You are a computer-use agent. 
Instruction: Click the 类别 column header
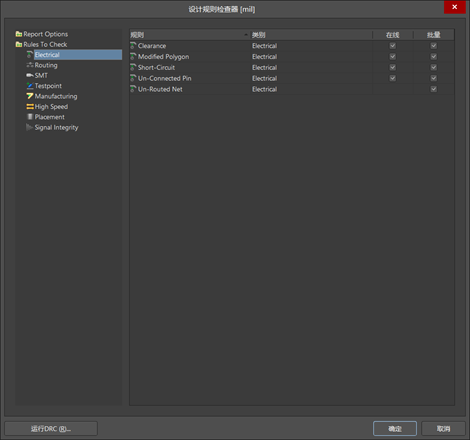coord(311,35)
